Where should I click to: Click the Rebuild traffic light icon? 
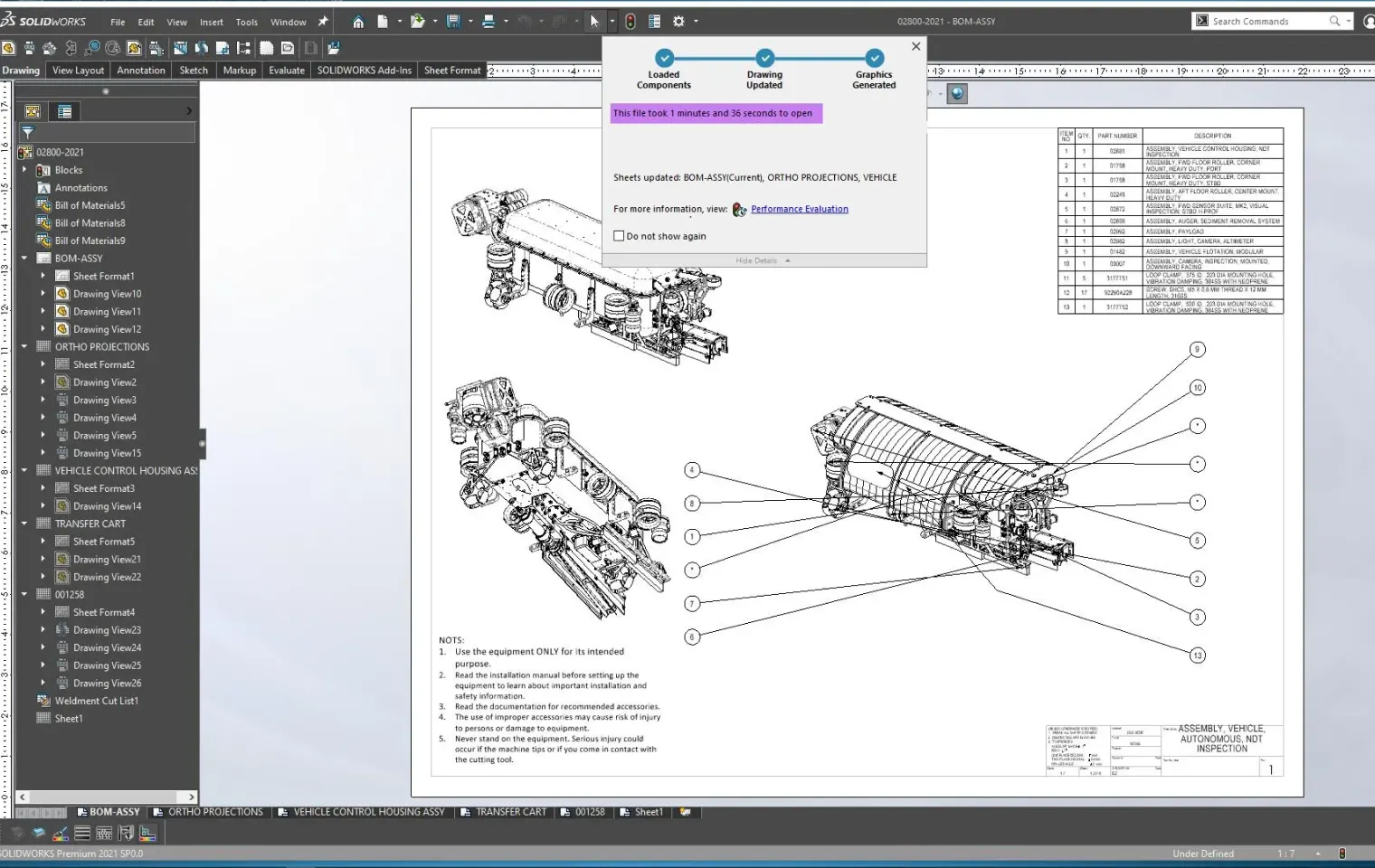coord(631,22)
